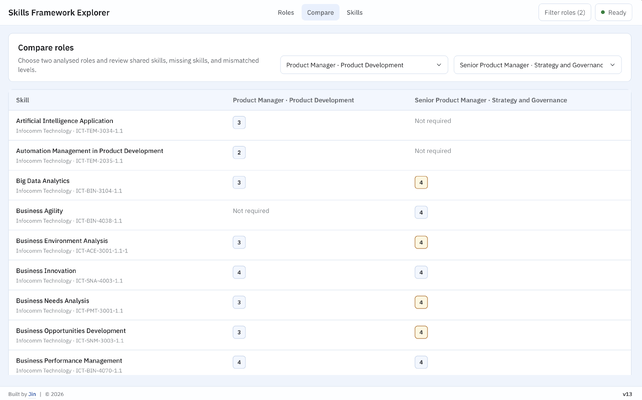Click the ICT-TEM-3034-1.1 skill code
Viewport: 642px width, 400px height.
click(99, 131)
